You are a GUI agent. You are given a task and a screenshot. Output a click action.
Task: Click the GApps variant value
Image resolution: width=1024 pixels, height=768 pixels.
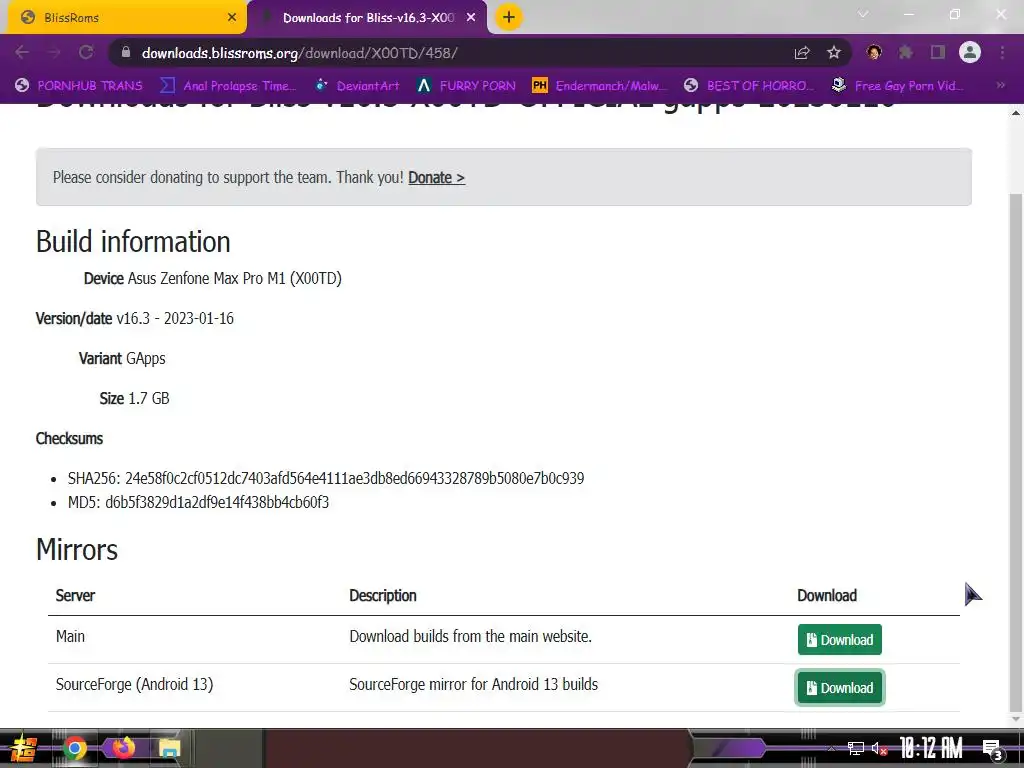point(146,359)
